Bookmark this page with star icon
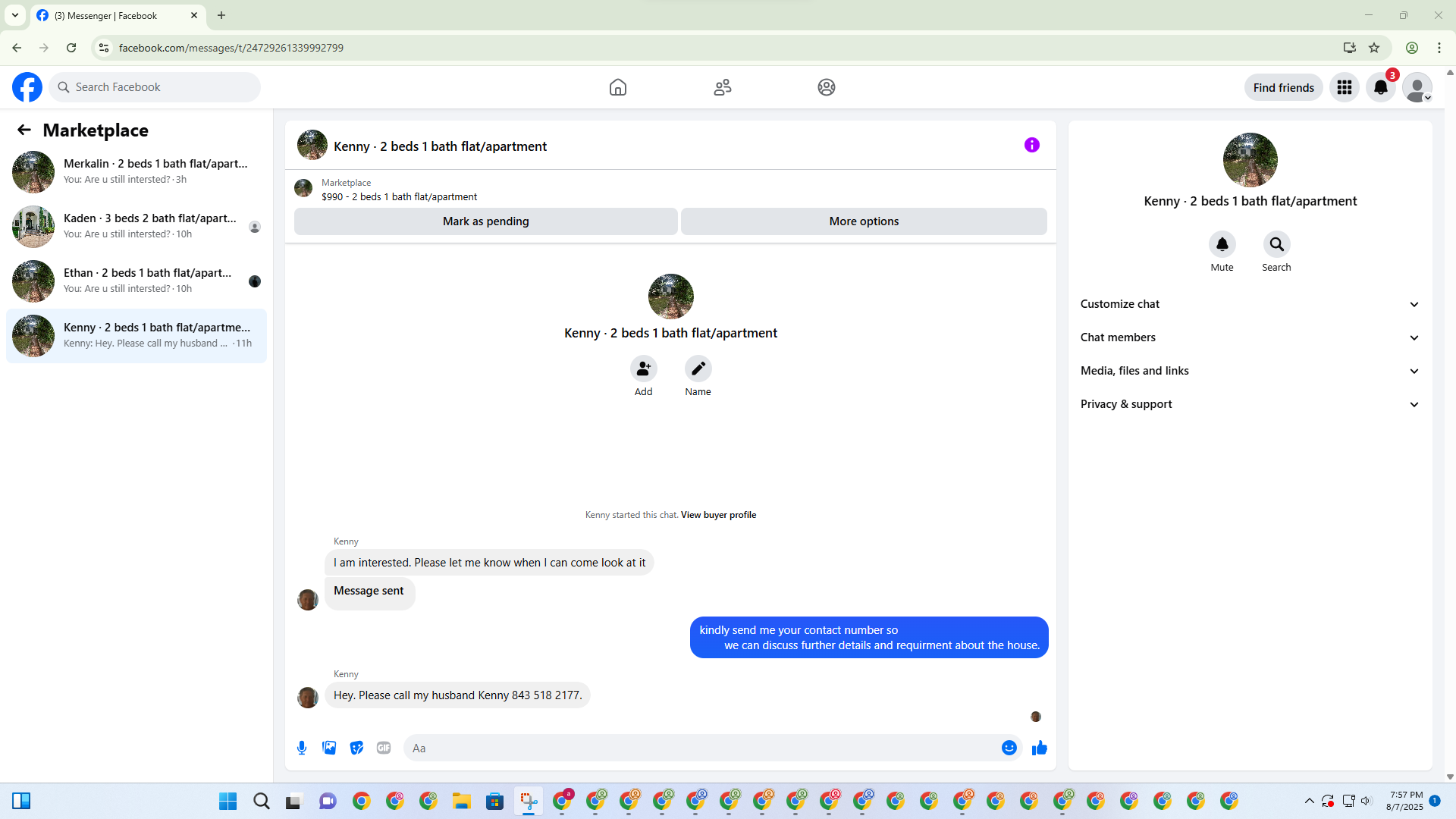Viewport: 1456px width, 819px height. [x=1374, y=48]
